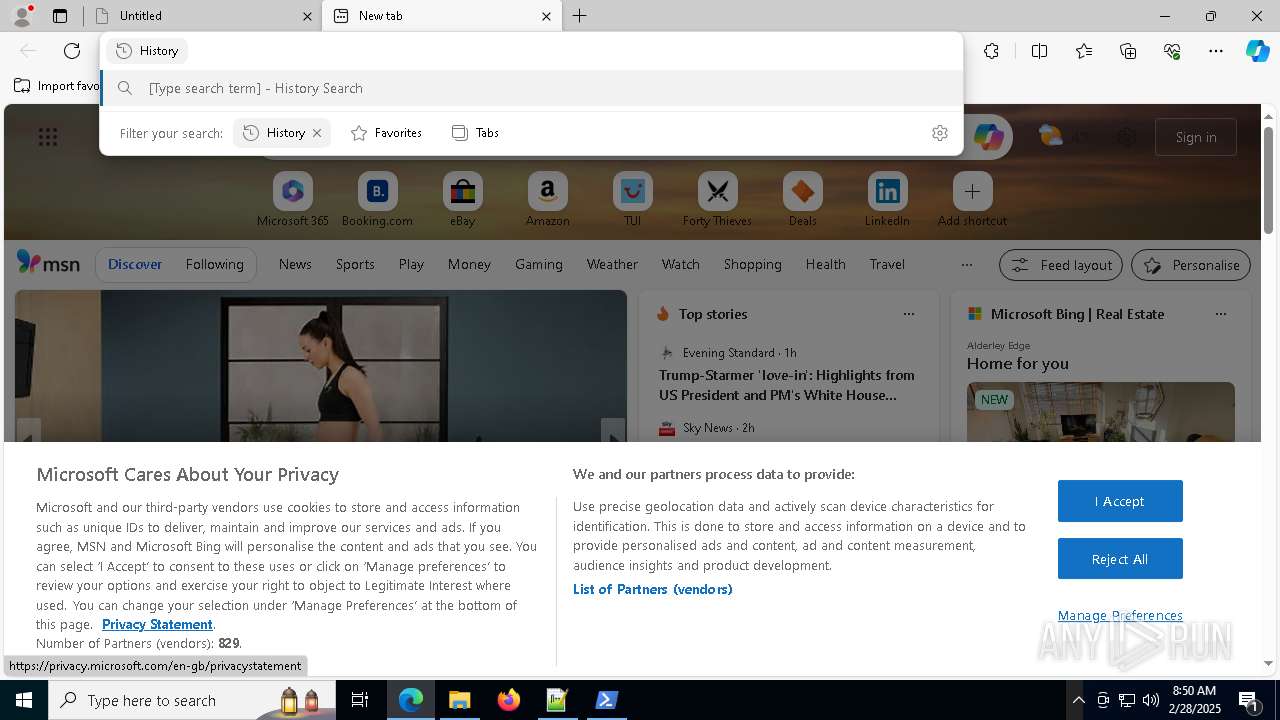
Task: Toggle Split screen icon
Action: 1039,51
